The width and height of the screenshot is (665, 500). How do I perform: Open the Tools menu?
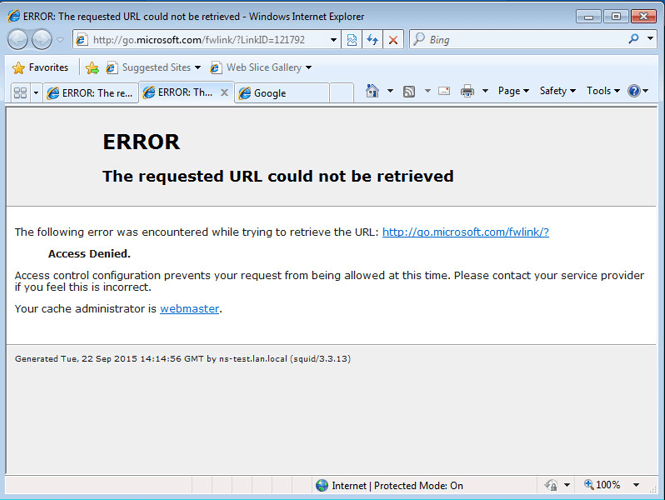point(603,91)
